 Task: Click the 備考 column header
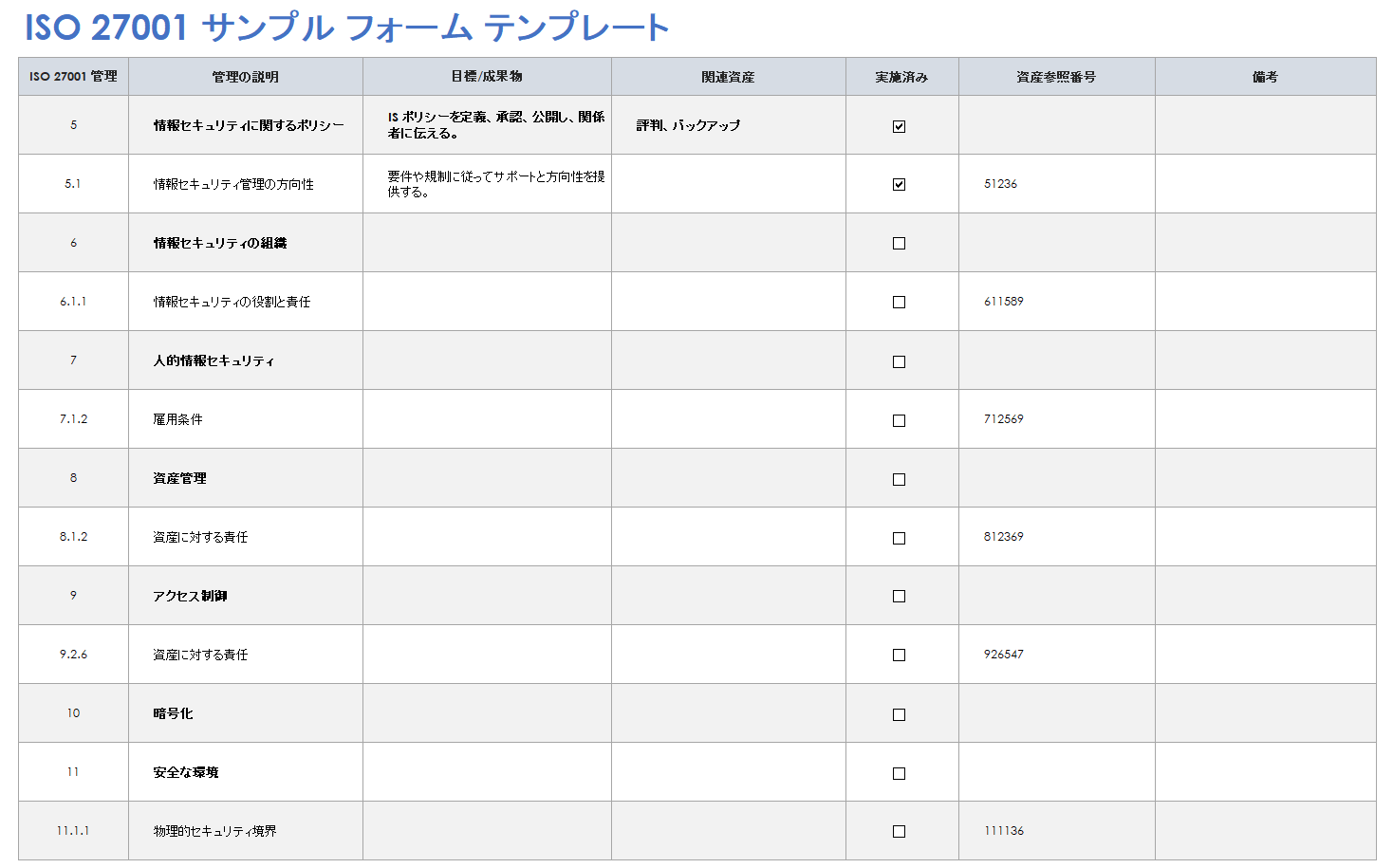pyautogui.click(x=1266, y=77)
